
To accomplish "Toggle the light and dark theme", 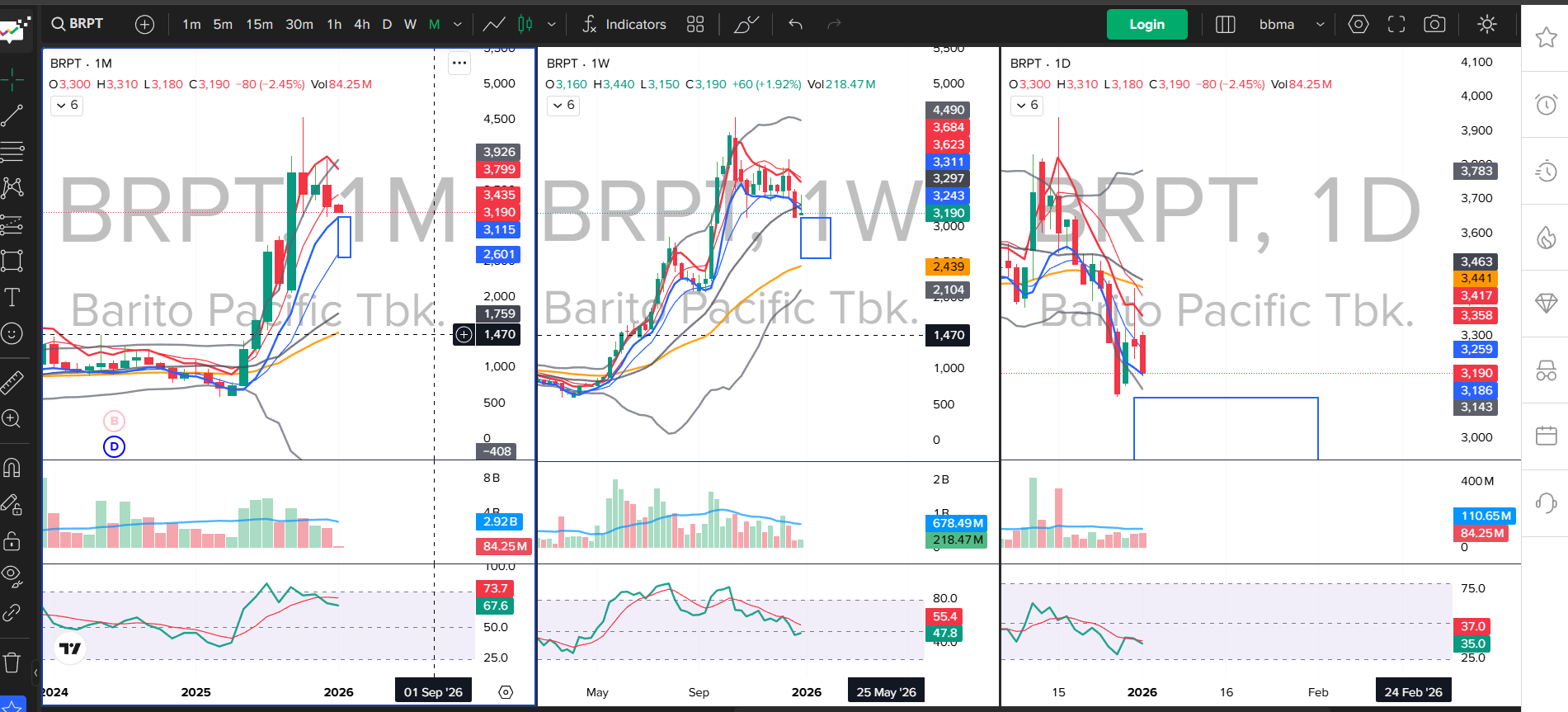I will pyautogui.click(x=1486, y=24).
